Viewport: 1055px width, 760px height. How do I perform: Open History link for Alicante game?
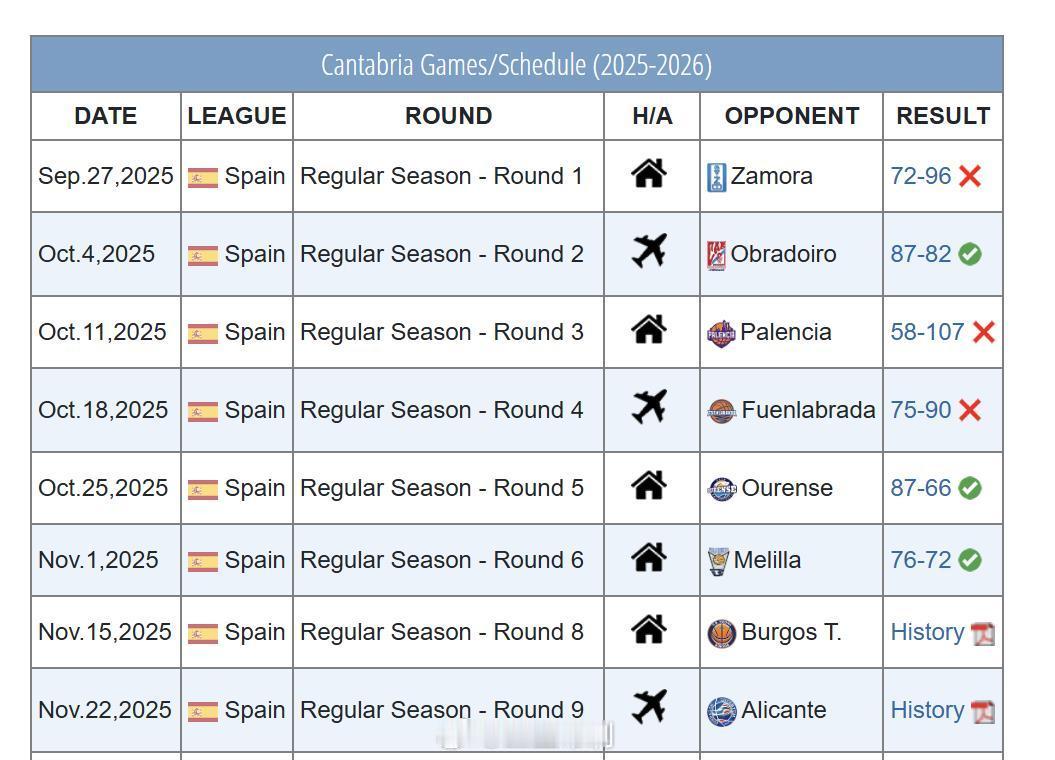927,710
